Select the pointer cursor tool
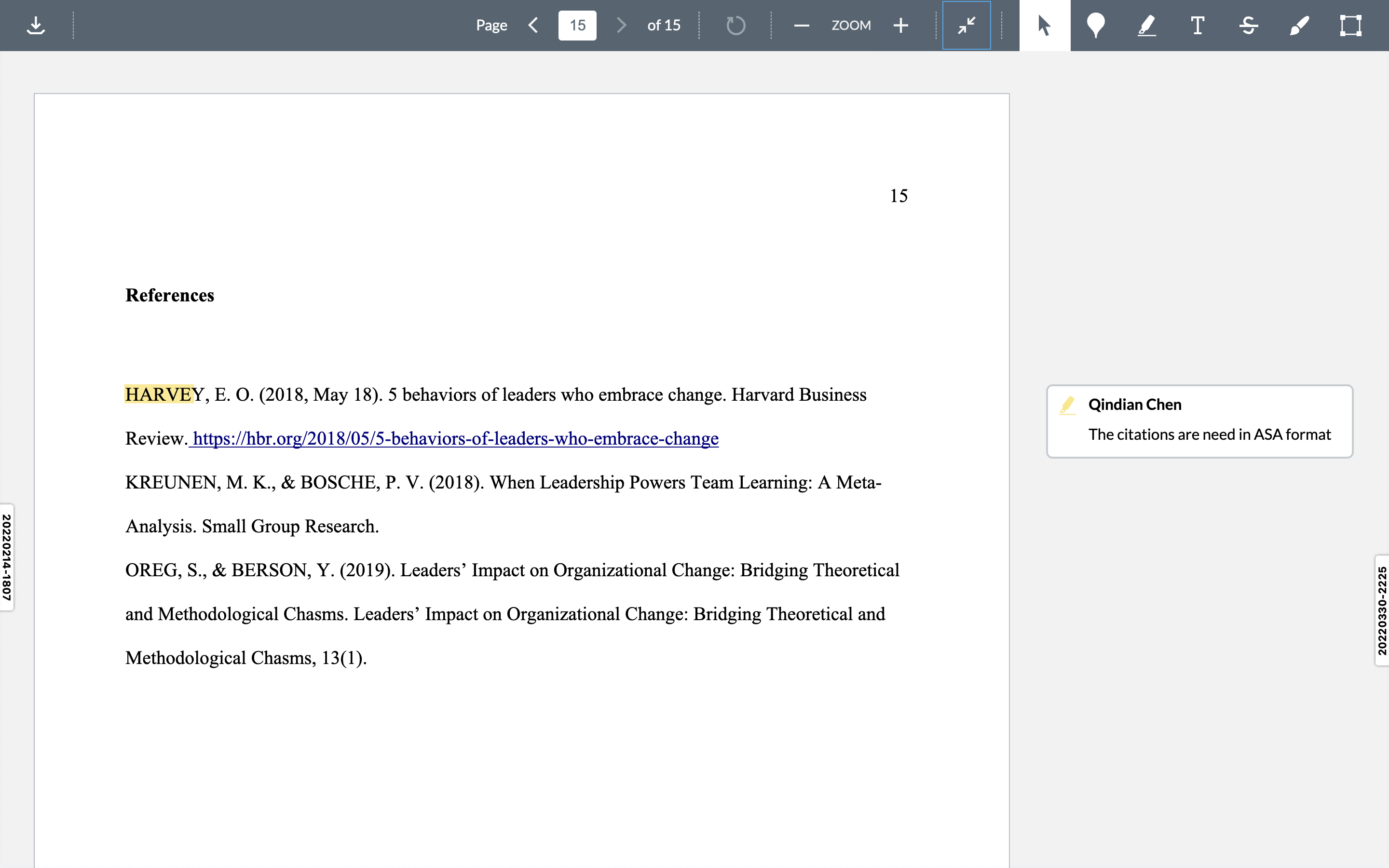Screen dimensions: 1389x868 click(1045, 25)
